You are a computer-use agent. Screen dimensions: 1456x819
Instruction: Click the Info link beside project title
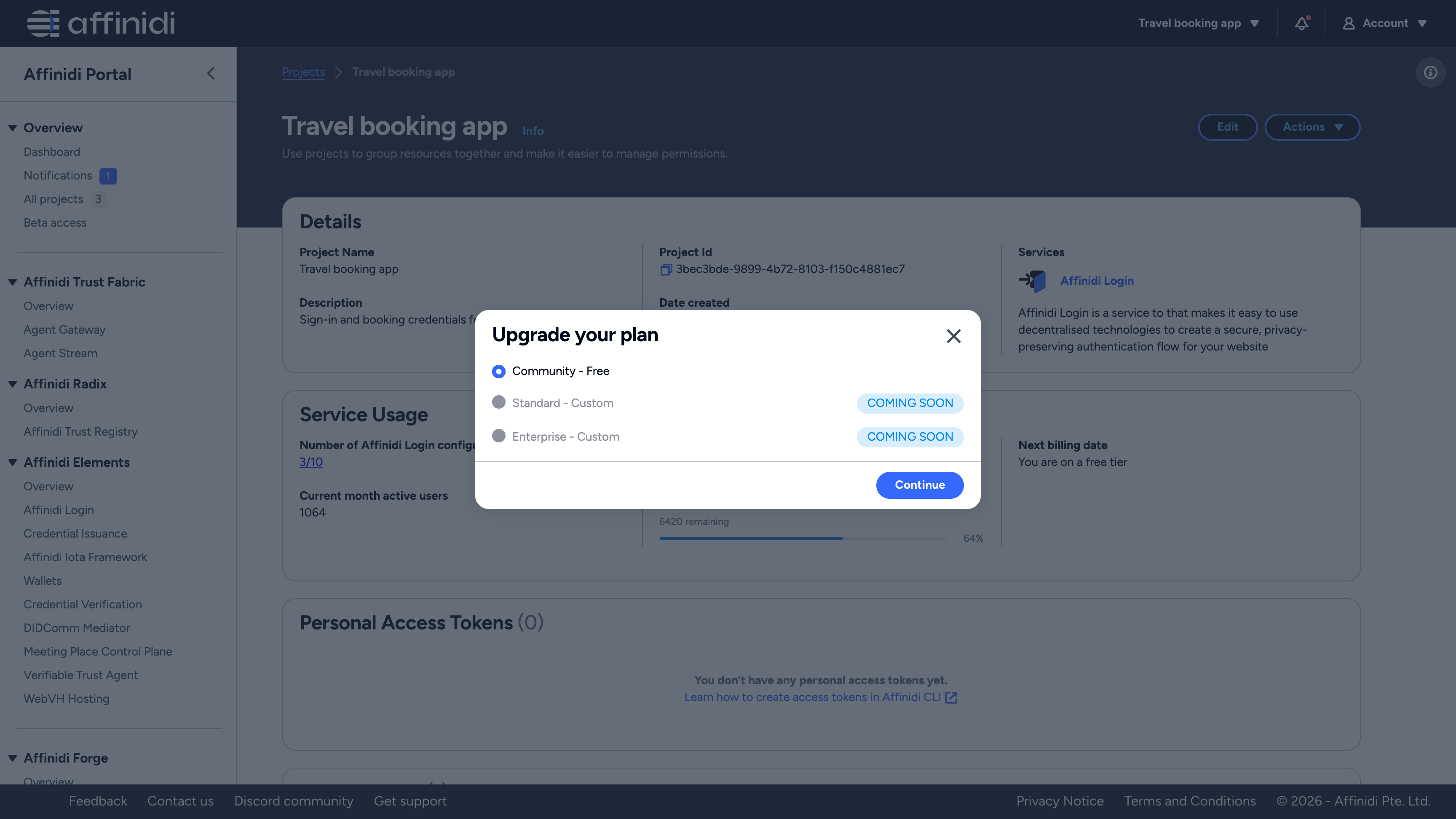(533, 131)
